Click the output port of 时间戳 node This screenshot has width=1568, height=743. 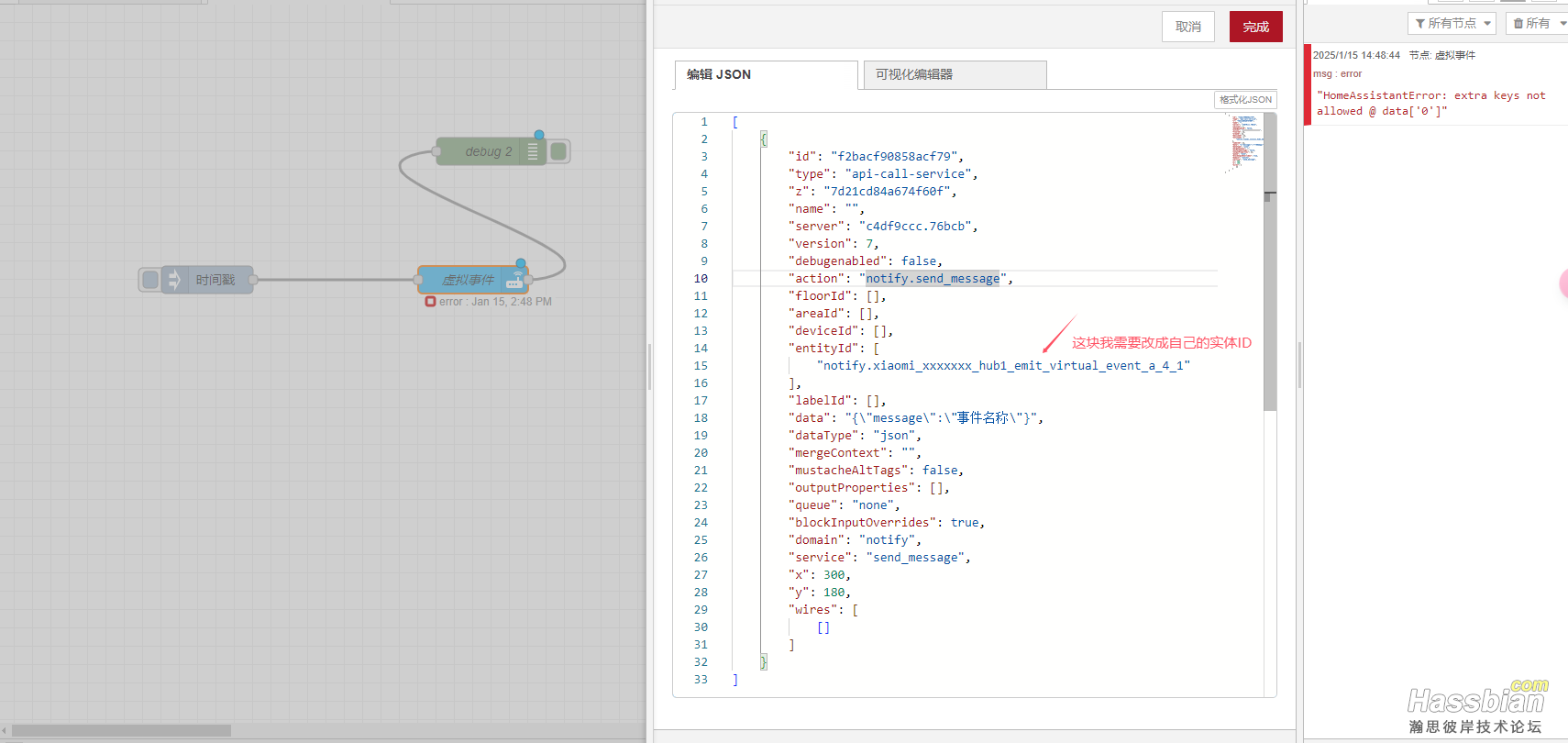pyautogui.click(x=253, y=280)
